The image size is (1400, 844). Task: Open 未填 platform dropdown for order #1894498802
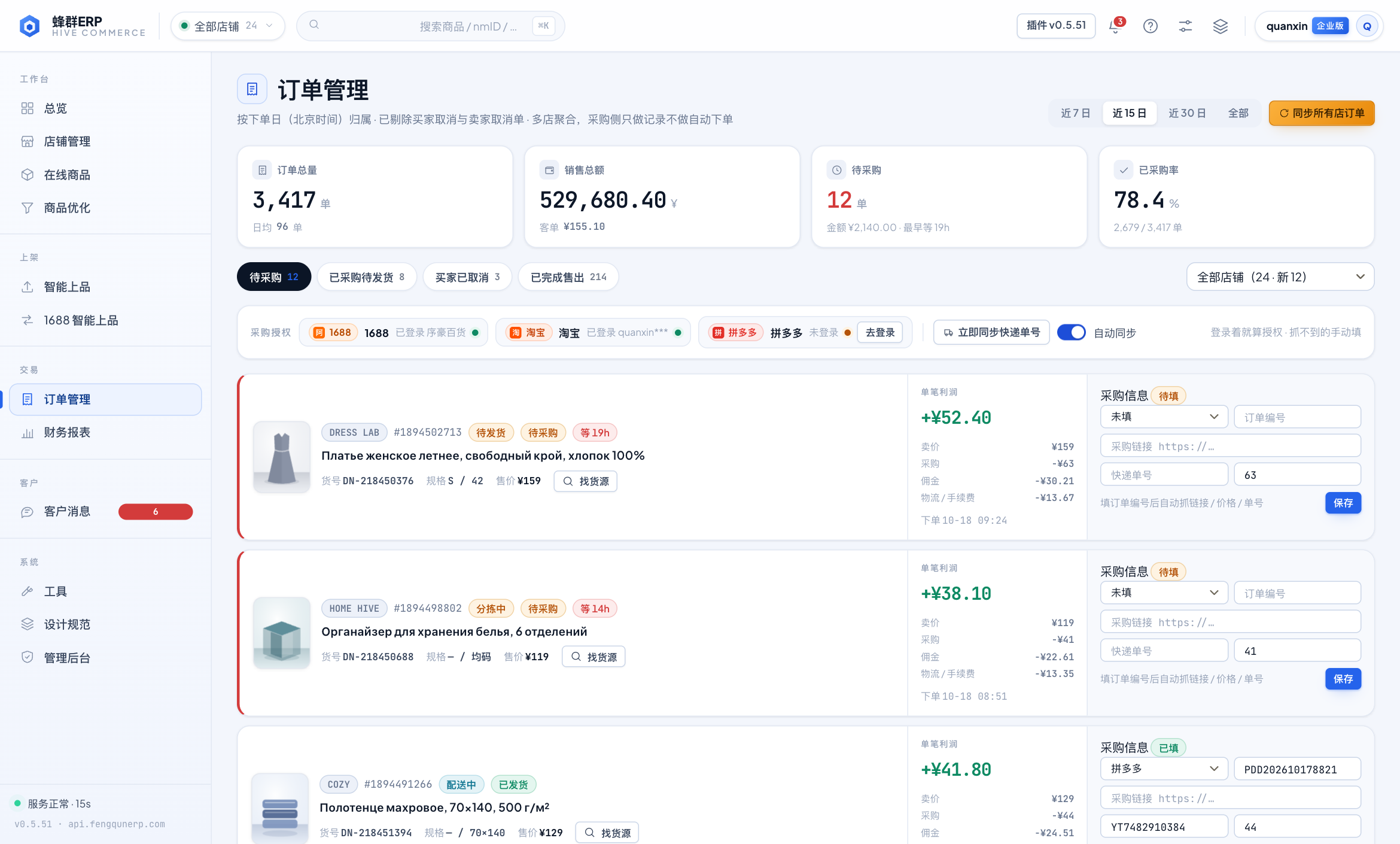click(1164, 593)
